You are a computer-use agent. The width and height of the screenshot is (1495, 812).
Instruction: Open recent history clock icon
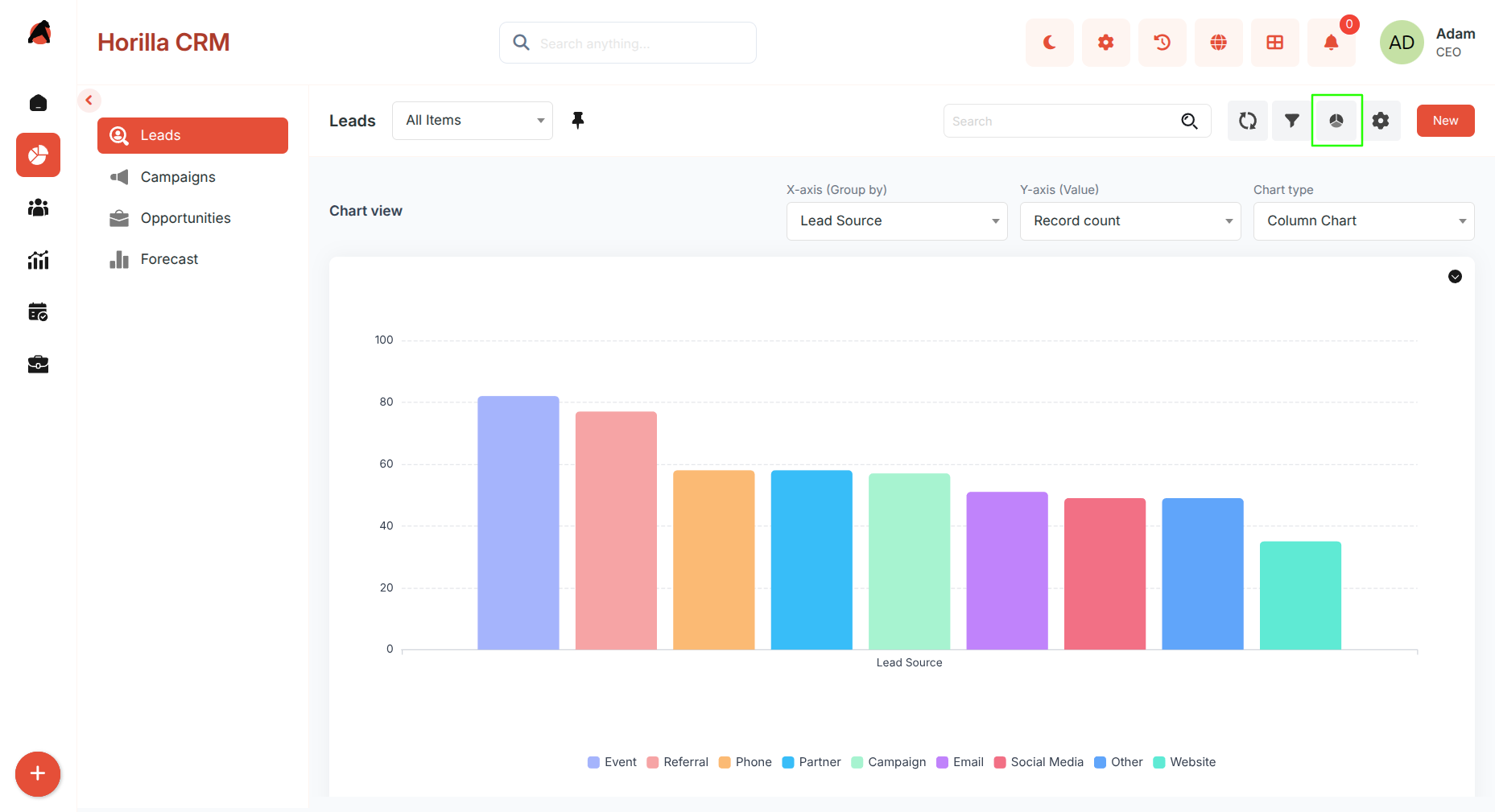1162,43
